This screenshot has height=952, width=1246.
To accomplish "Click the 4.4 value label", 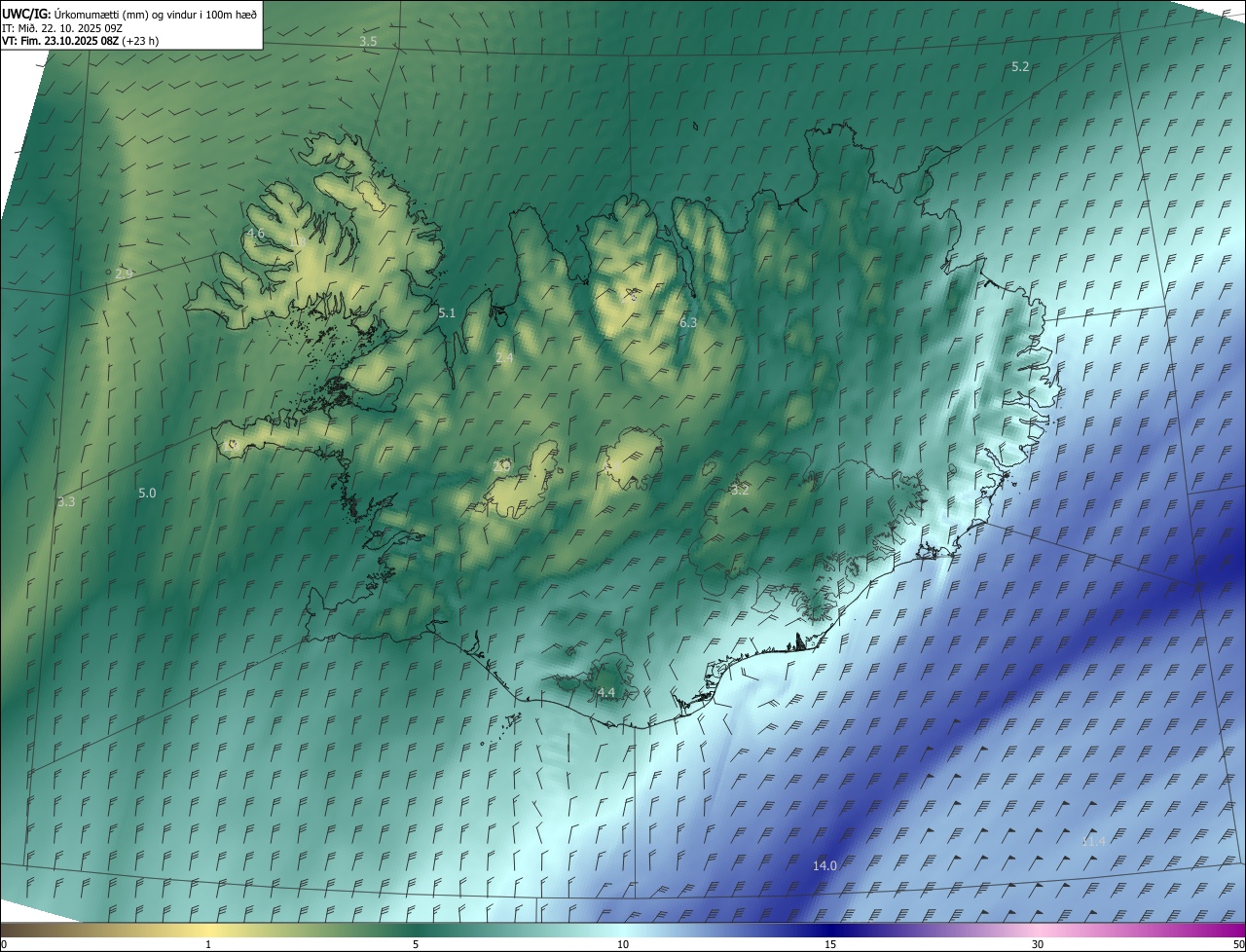I will click(605, 693).
